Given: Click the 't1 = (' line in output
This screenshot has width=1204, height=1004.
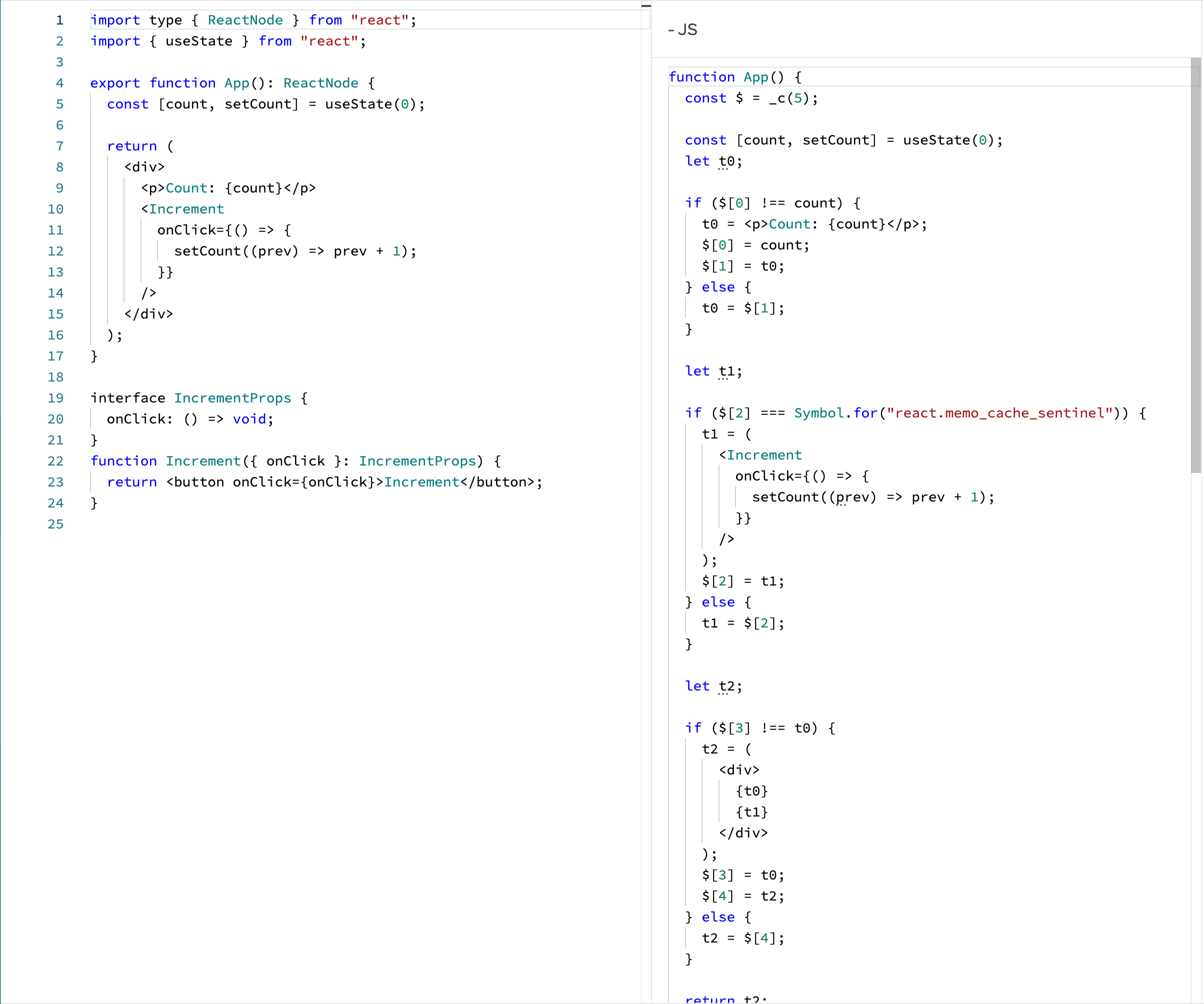Looking at the screenshot, I should [726, 434].
